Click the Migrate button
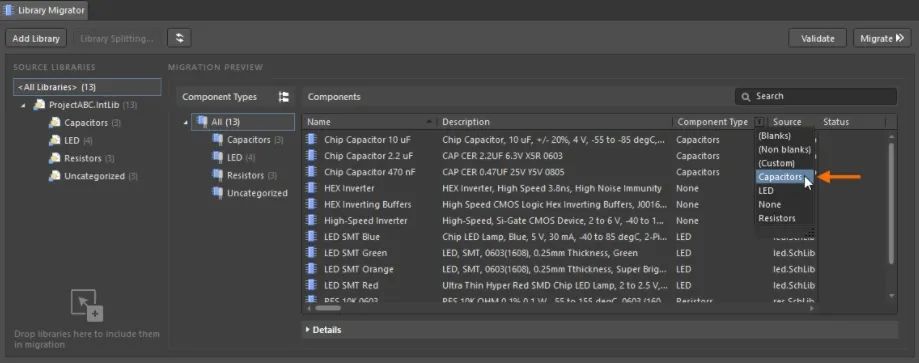Viewport: 919px width, 363px height. coord(882,38)
